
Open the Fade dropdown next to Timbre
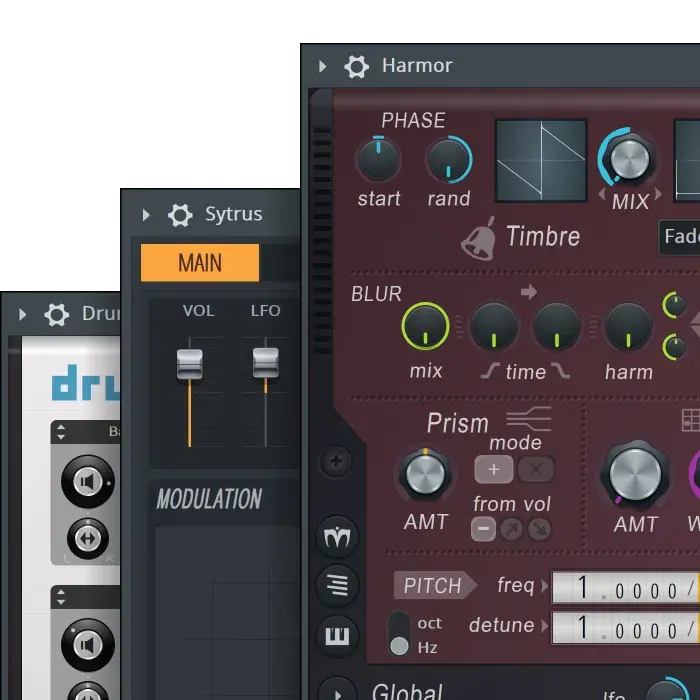point(679,237)
